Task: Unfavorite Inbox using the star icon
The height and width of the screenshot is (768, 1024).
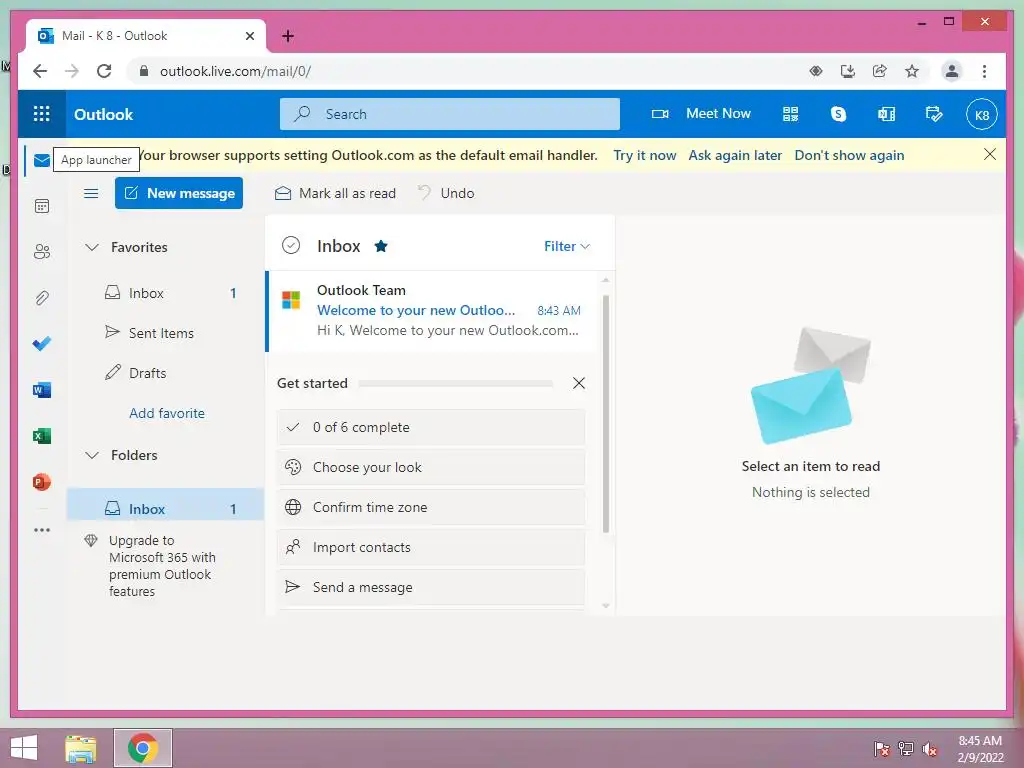Action: 381,246
